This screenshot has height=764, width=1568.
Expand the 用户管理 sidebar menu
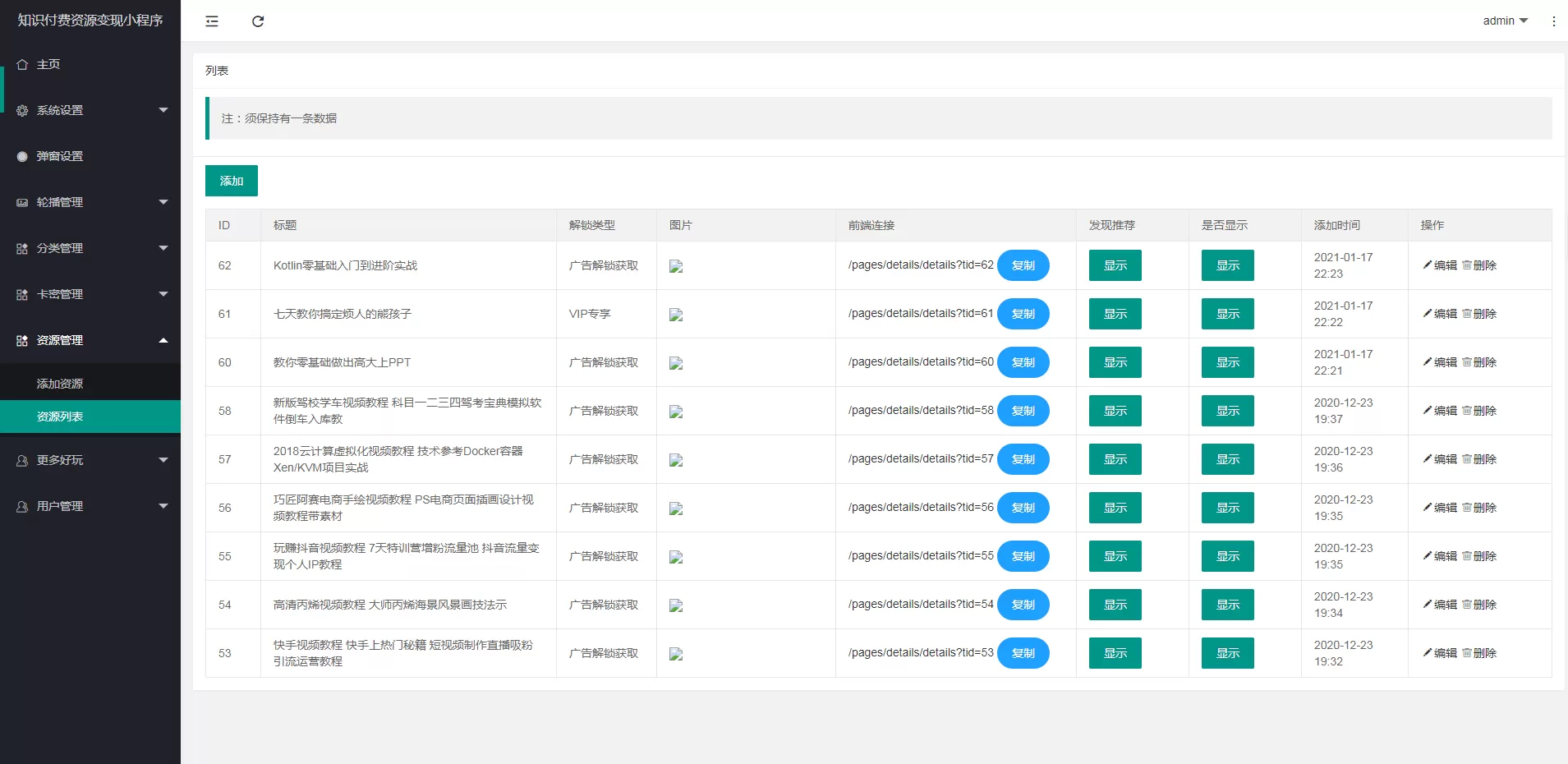point(90,506)
